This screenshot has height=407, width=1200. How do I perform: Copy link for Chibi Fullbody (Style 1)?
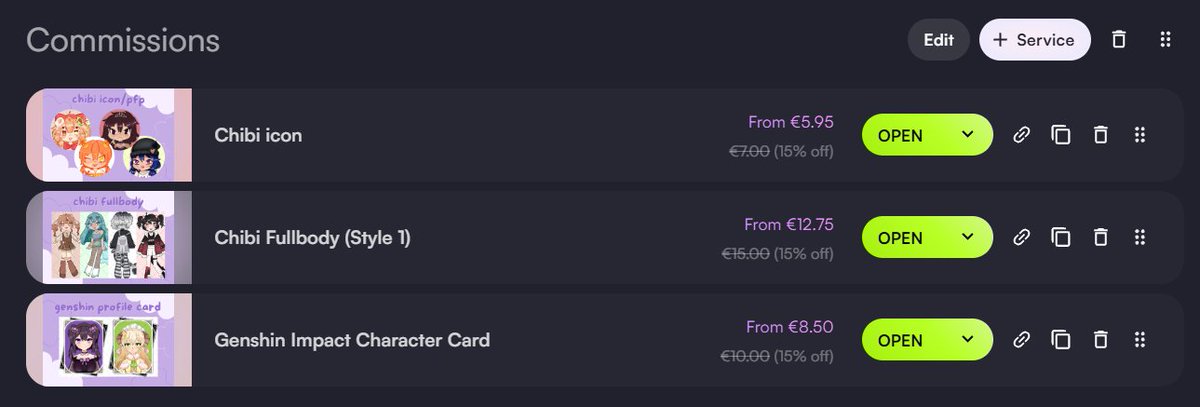pyautogui.click(x=1021, y=237)
